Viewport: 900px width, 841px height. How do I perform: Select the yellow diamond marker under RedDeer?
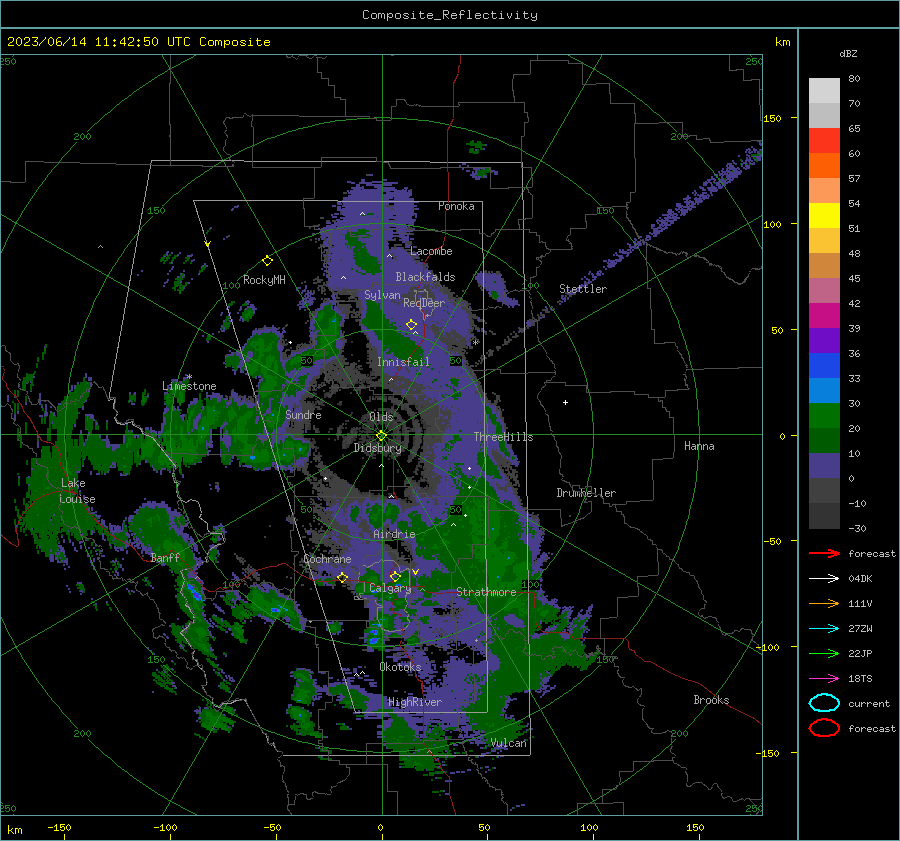point(411,325)
